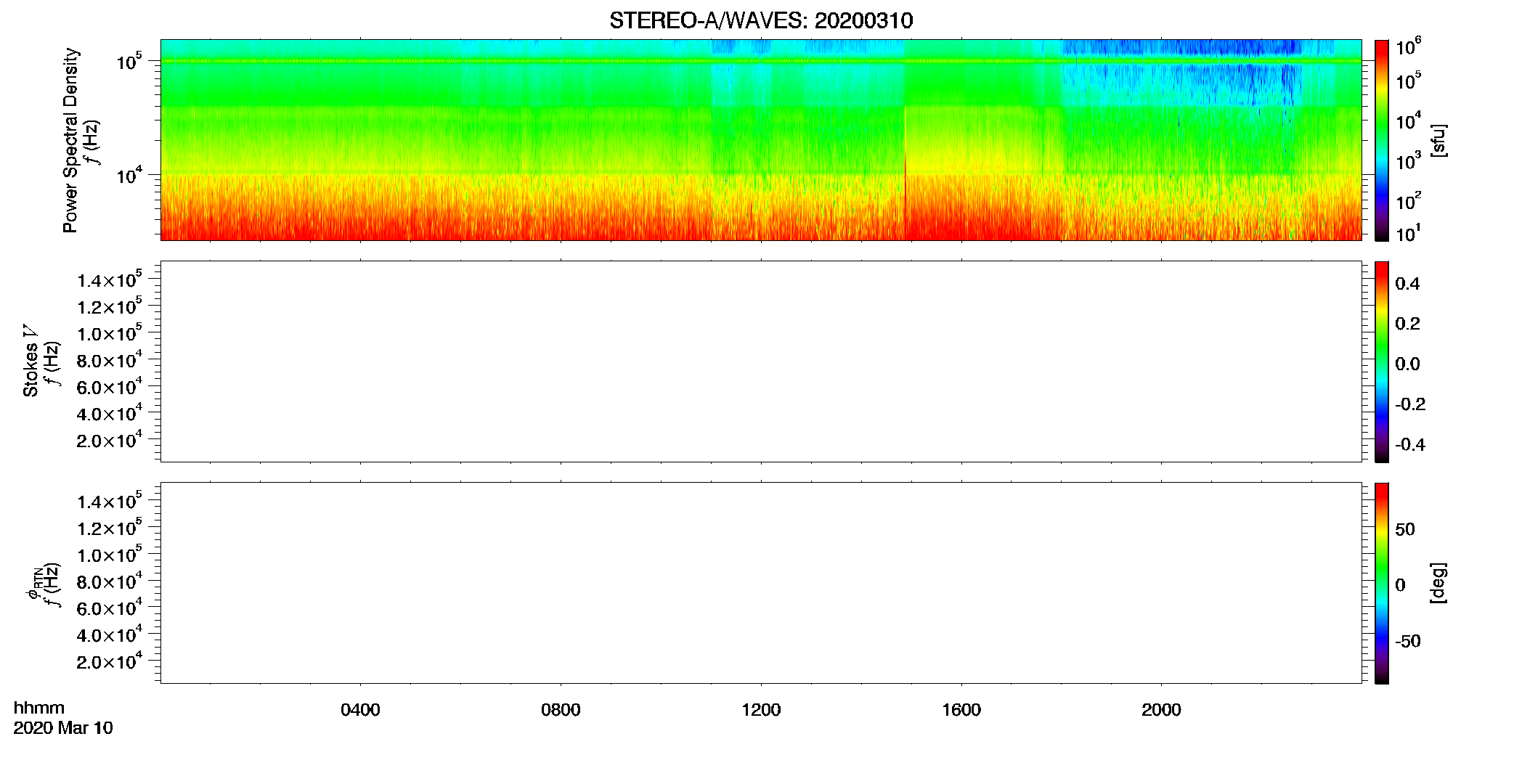The height and width of the screenshot is (784, 1522).
Task: Click "0.0" on the Stokes V color bar
Action: click(1407, 364)
